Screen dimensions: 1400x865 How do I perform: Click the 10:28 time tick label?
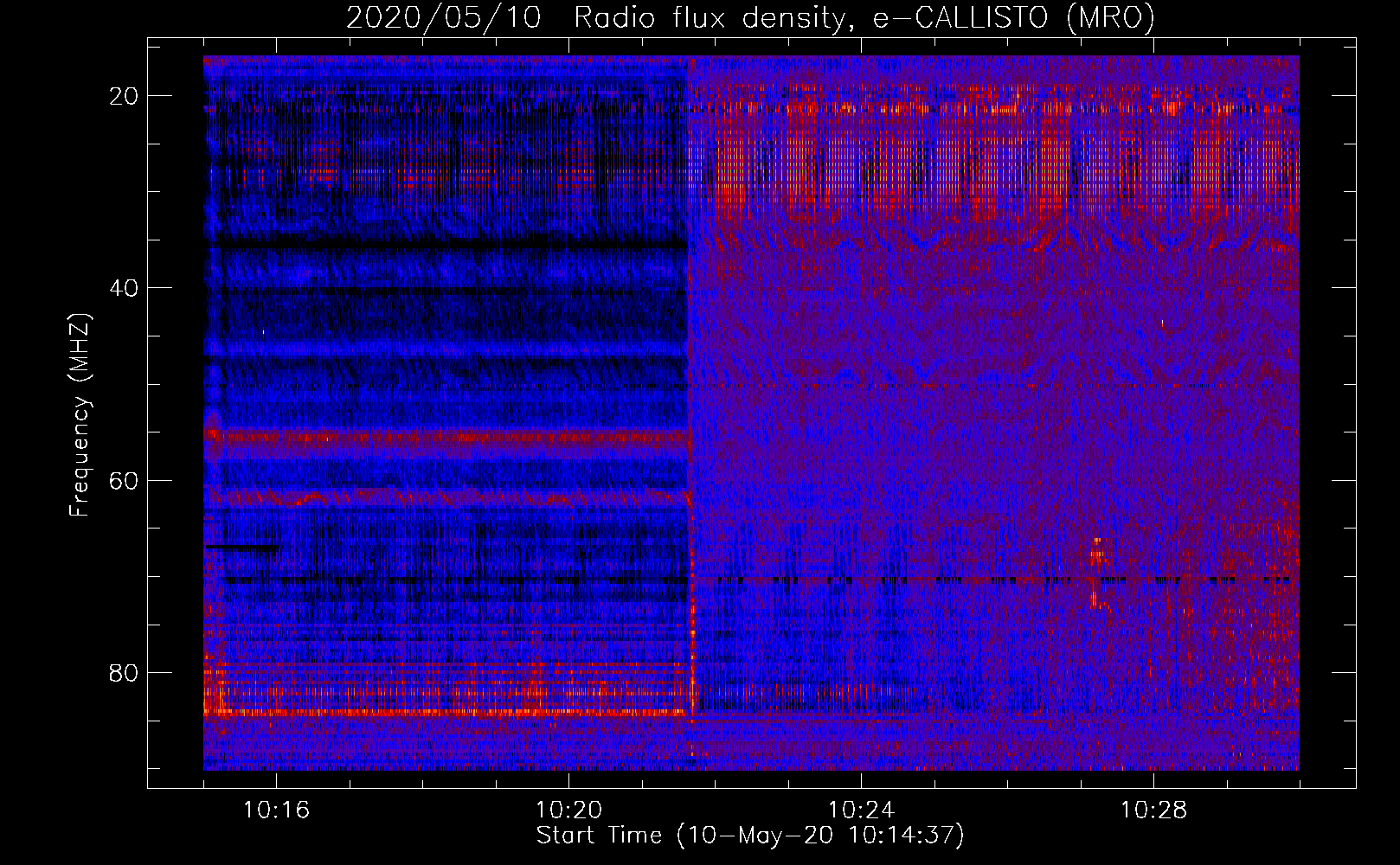click(1153, 811)
